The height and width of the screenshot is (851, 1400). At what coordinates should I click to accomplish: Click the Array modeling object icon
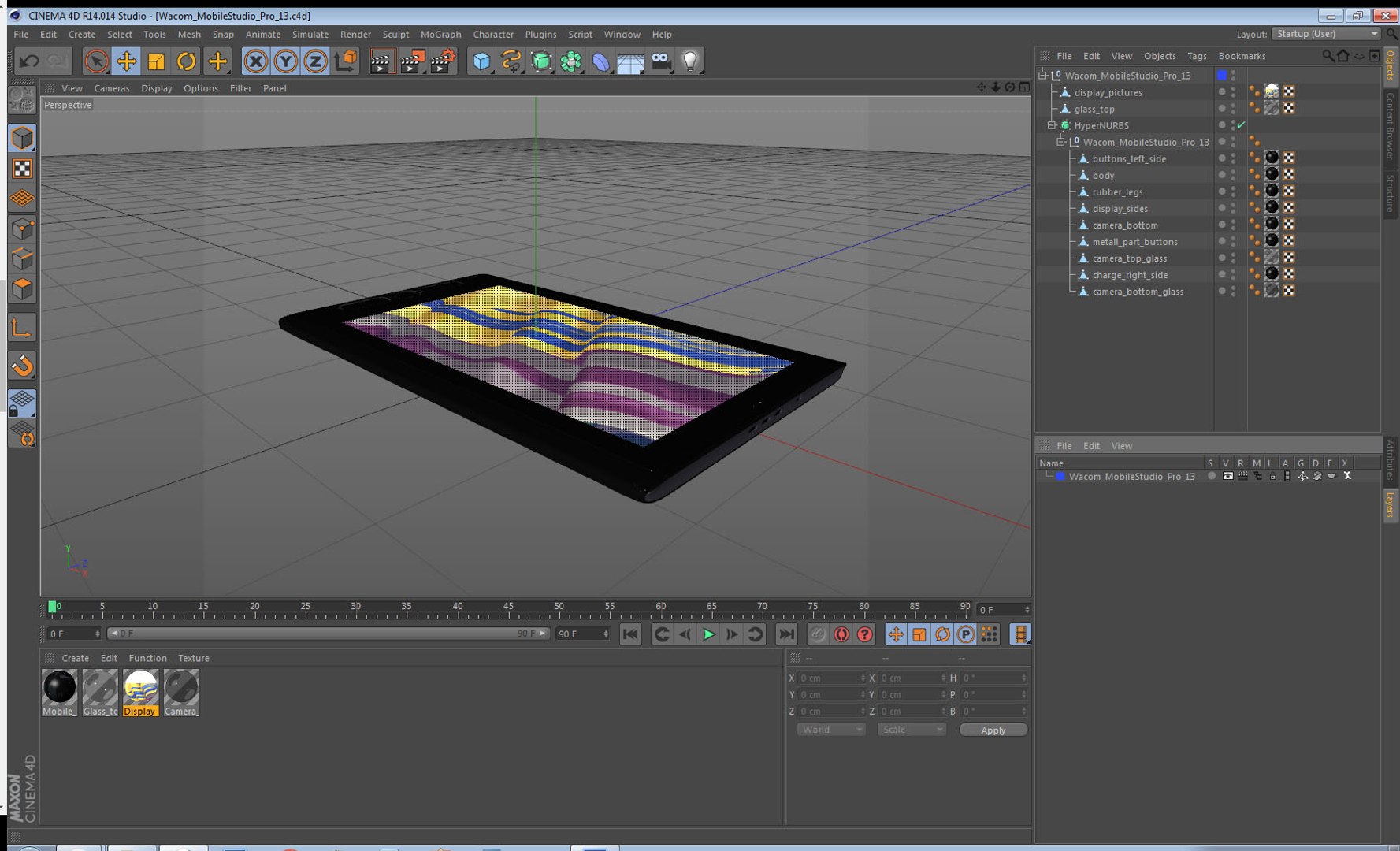coord(571,61)
